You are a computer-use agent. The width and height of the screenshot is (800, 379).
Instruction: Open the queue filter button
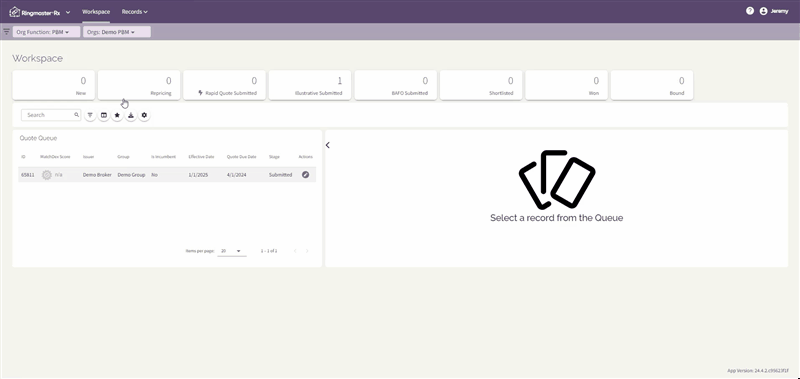90,115
